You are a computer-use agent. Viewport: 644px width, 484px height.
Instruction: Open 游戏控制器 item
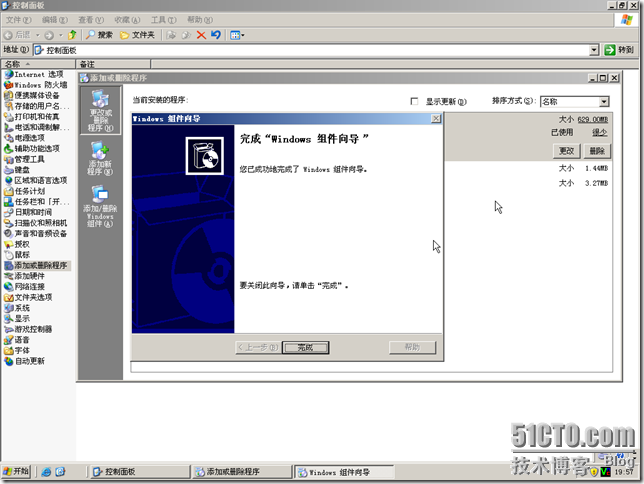click(x=28, y=330)
